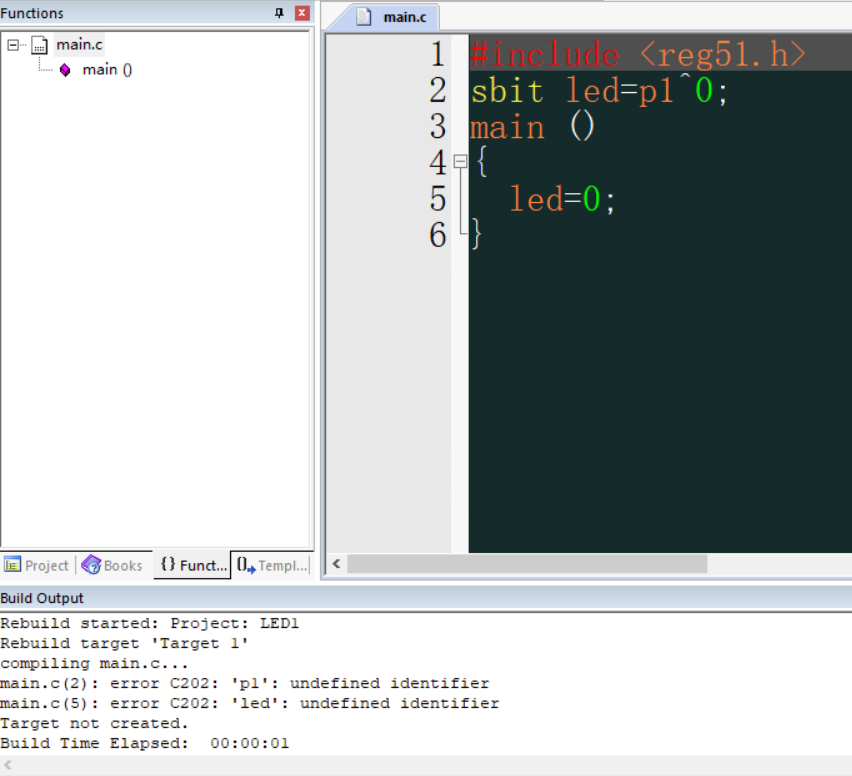Click editor horizontal scrollbar left arrow
The image size is (852, 776).
[336, 564]
